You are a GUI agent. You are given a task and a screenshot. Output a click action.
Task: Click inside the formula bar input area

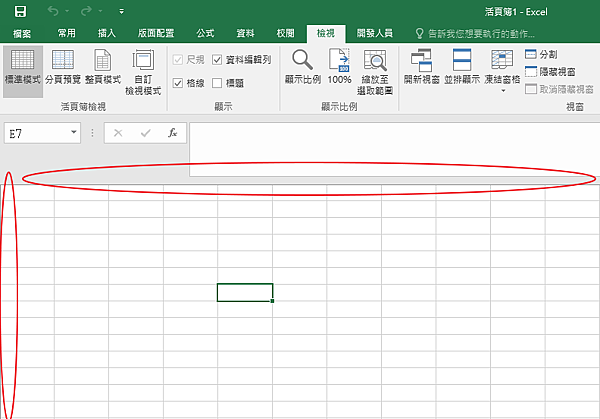(395, 150)
